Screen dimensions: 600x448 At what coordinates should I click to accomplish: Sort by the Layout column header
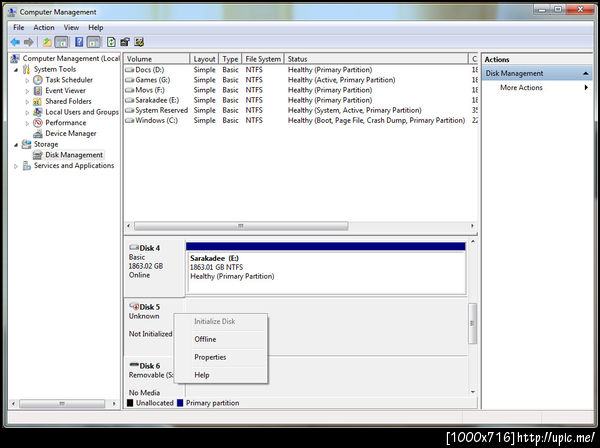pyautogui.click(x=204, y=59)
